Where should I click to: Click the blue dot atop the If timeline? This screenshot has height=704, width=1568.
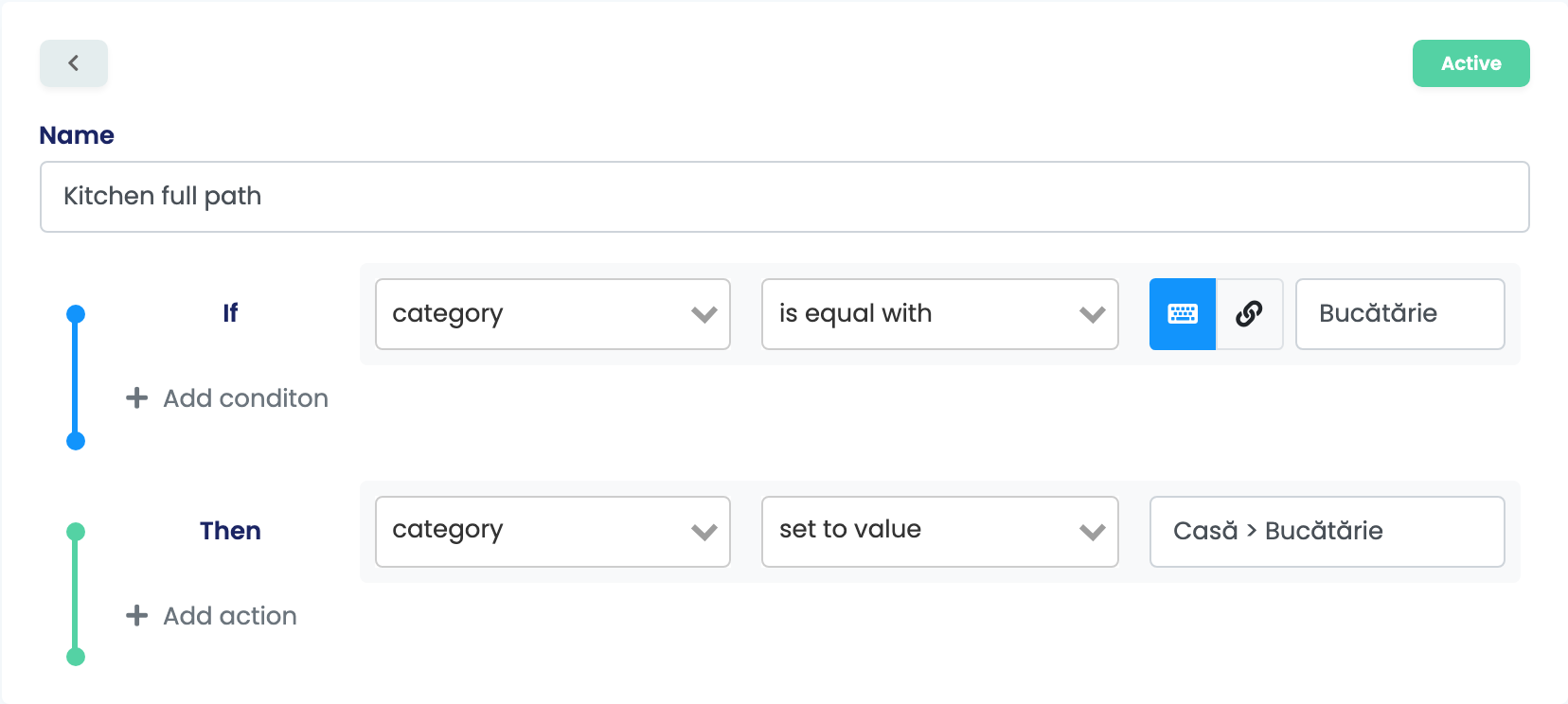click(76, 314)
